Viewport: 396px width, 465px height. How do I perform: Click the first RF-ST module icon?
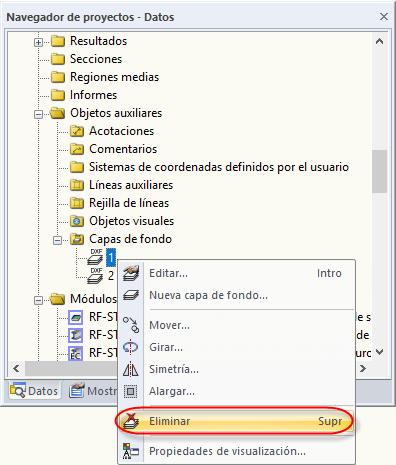[75, 317]
